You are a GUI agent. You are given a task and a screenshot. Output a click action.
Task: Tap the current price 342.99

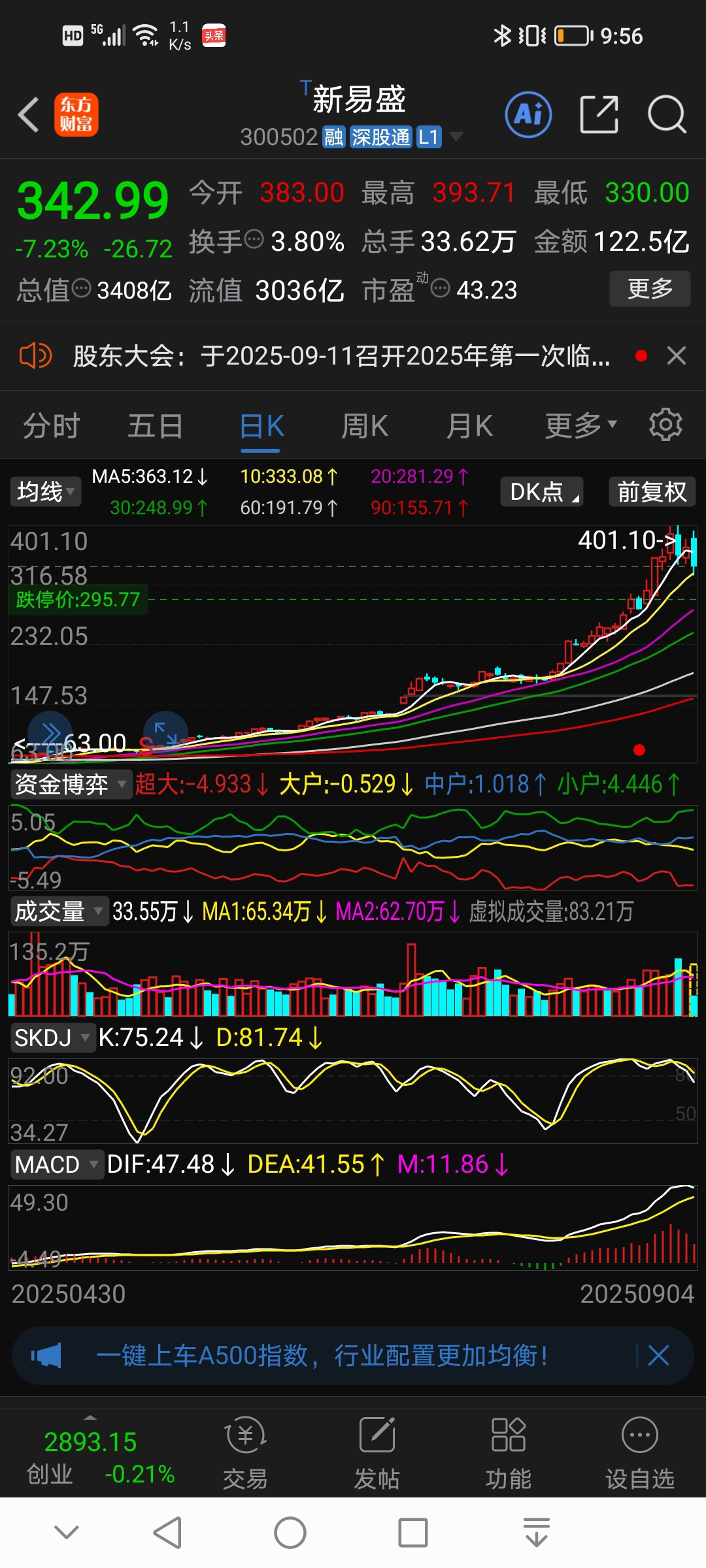coord(93,201)
